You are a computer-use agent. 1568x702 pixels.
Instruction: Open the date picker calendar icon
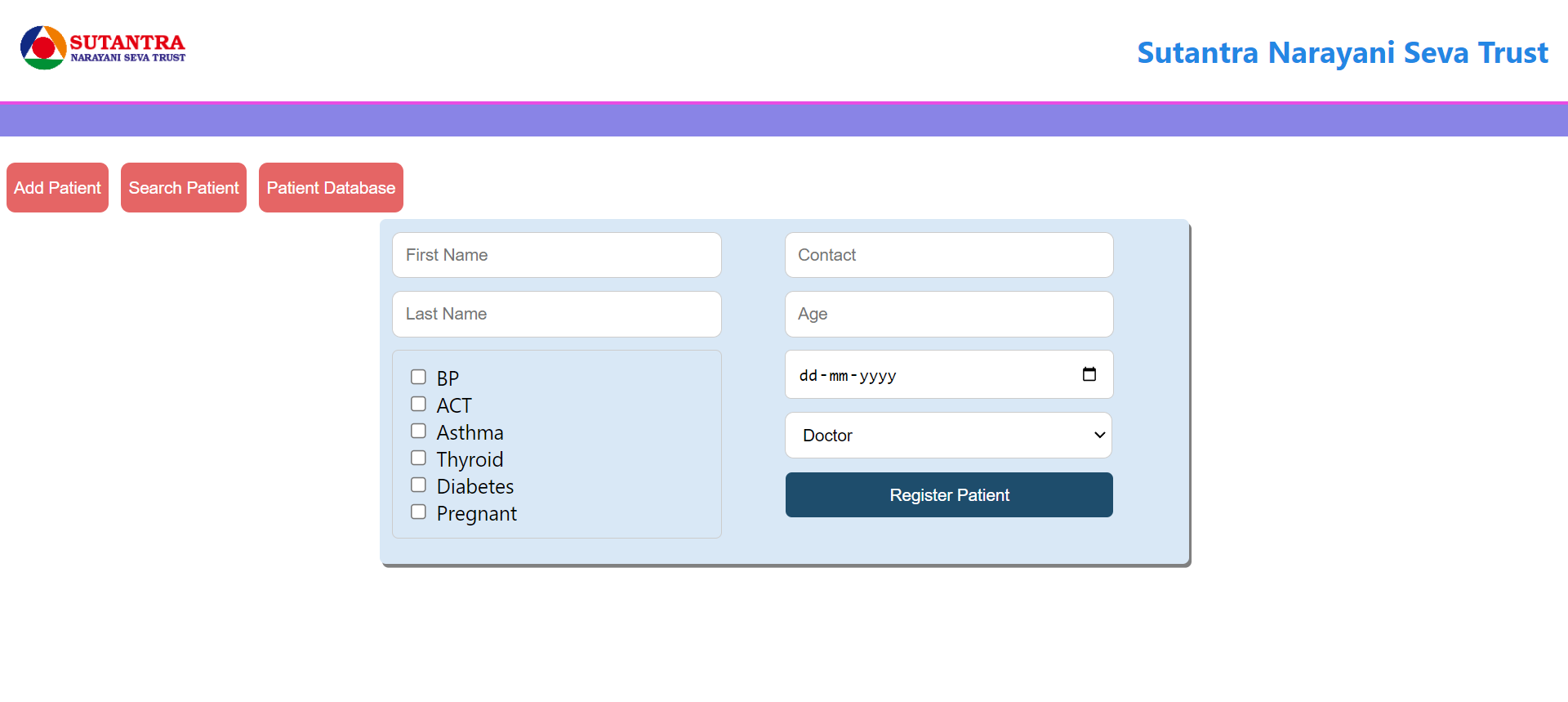point(1089,374)
